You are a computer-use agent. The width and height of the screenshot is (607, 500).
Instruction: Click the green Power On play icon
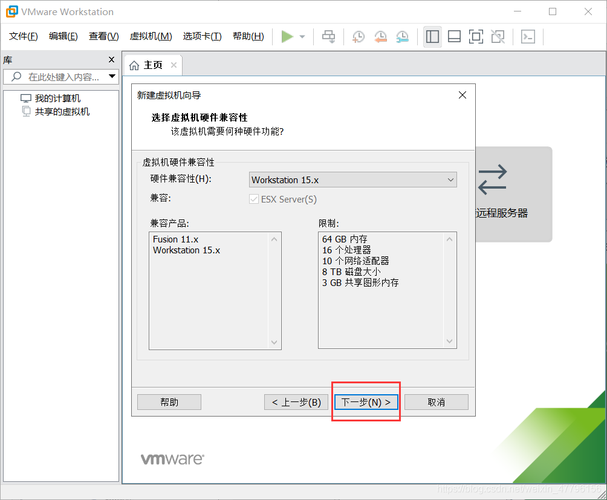pos(287,37)
